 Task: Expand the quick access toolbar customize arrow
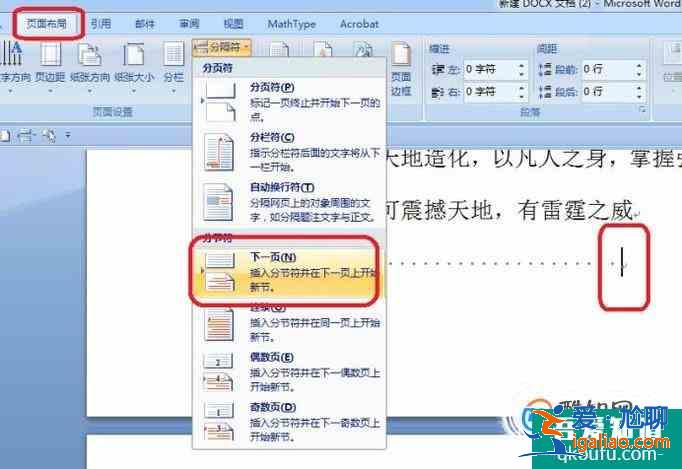[68, 136]
